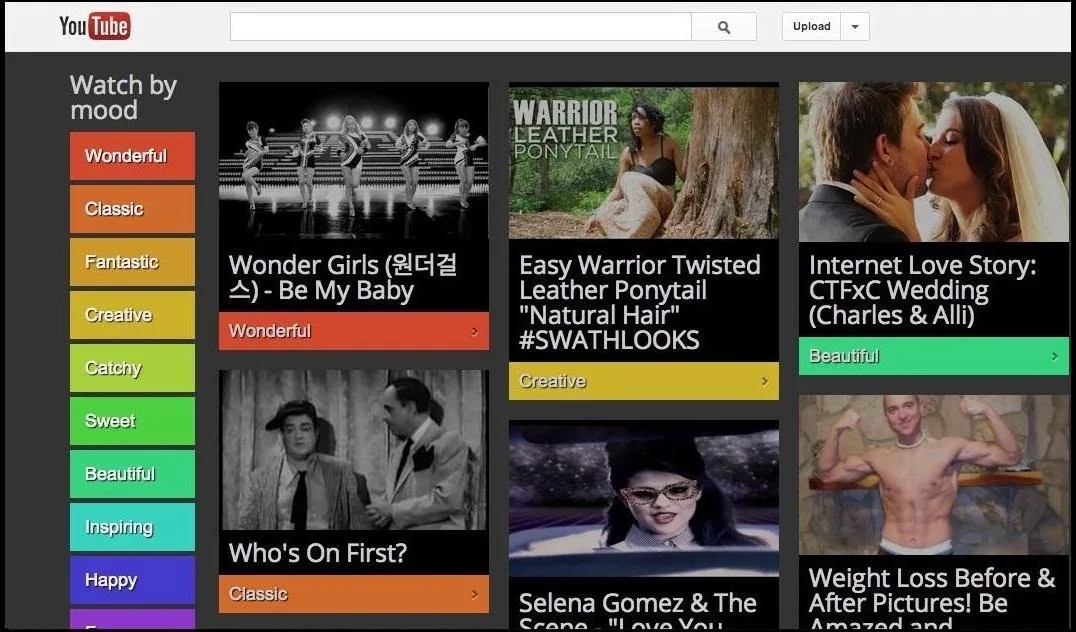Click the chevron on the Beautiful tag bar
The height and width of the screenshot is (632, 1076).
click(1055, 356)
